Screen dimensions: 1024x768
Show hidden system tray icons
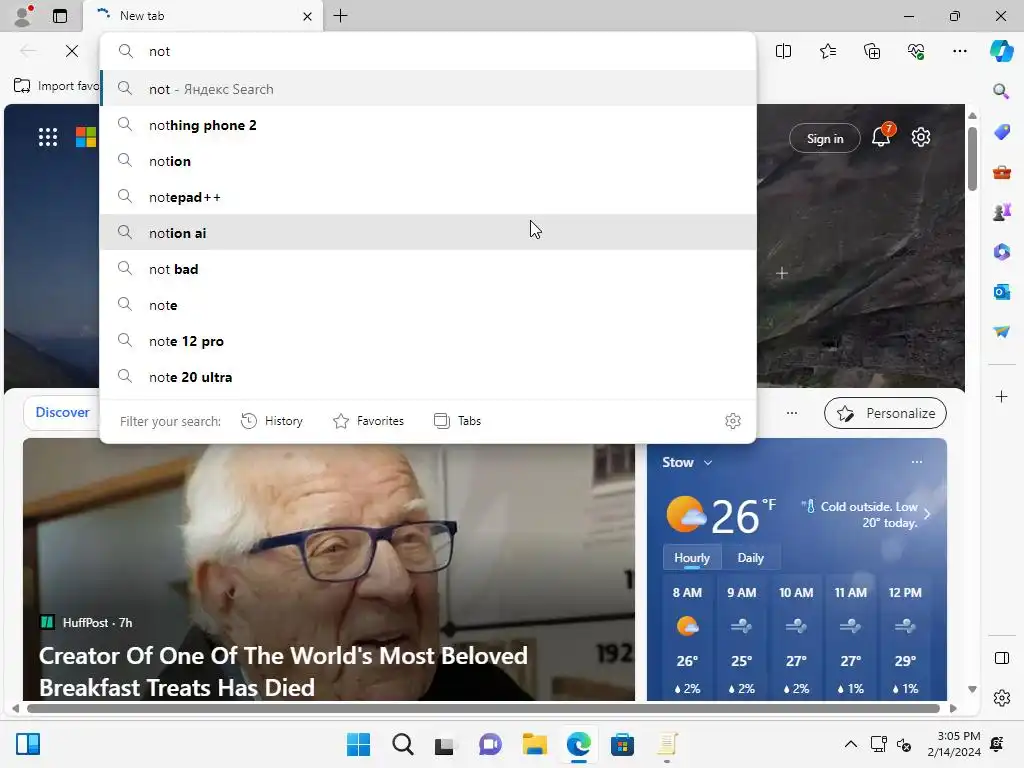[x=850, y=744]
